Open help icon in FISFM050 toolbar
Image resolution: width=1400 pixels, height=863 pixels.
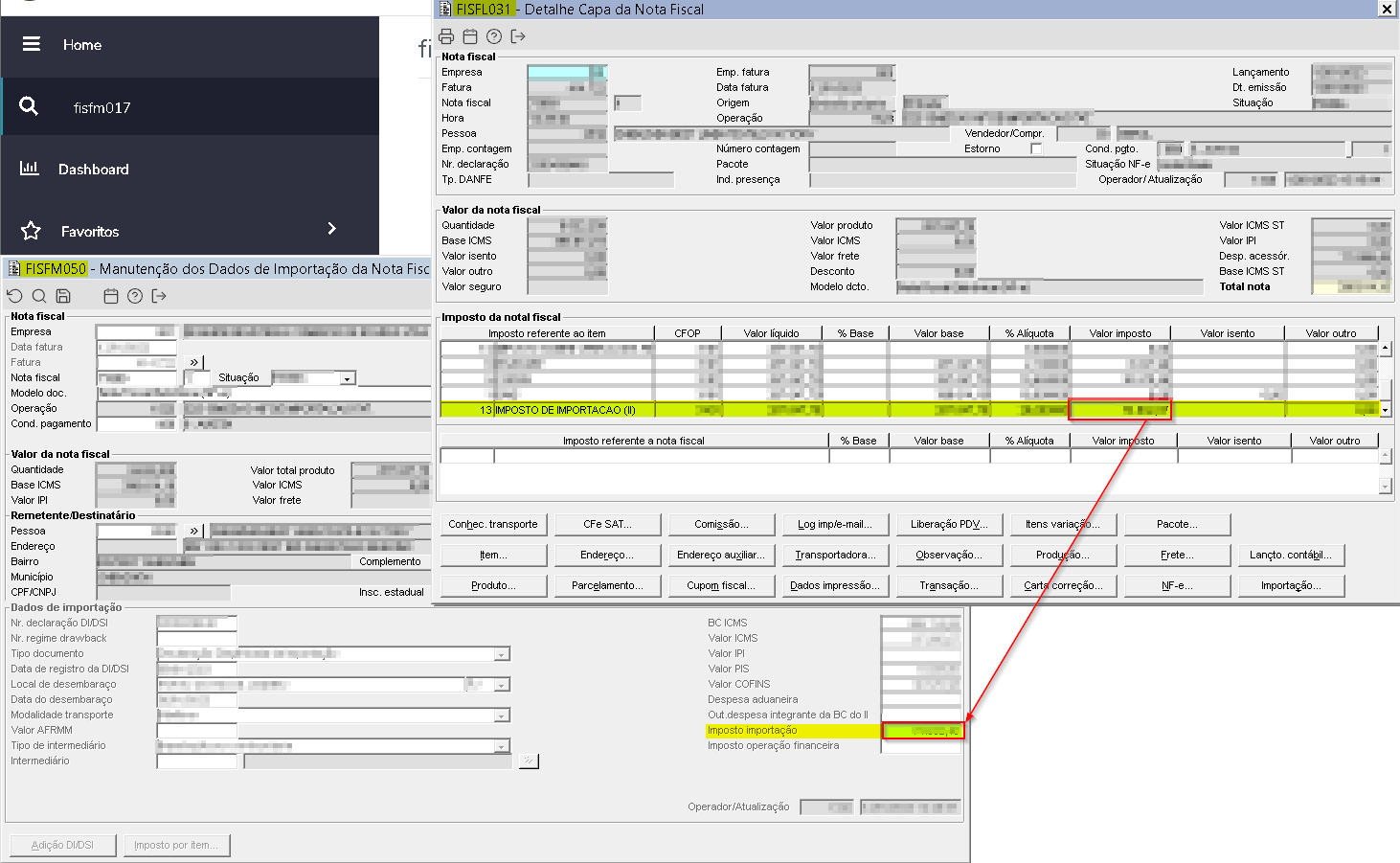coord(135,296)
